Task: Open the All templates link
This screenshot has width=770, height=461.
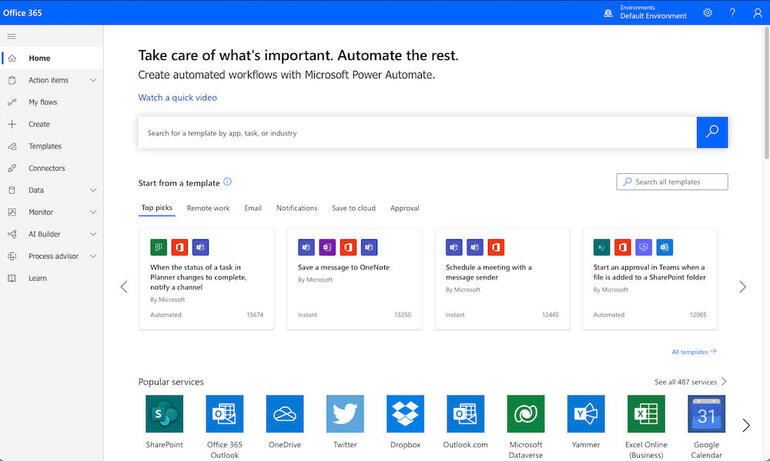Action: pyautogui.click(x=694, y=352)
